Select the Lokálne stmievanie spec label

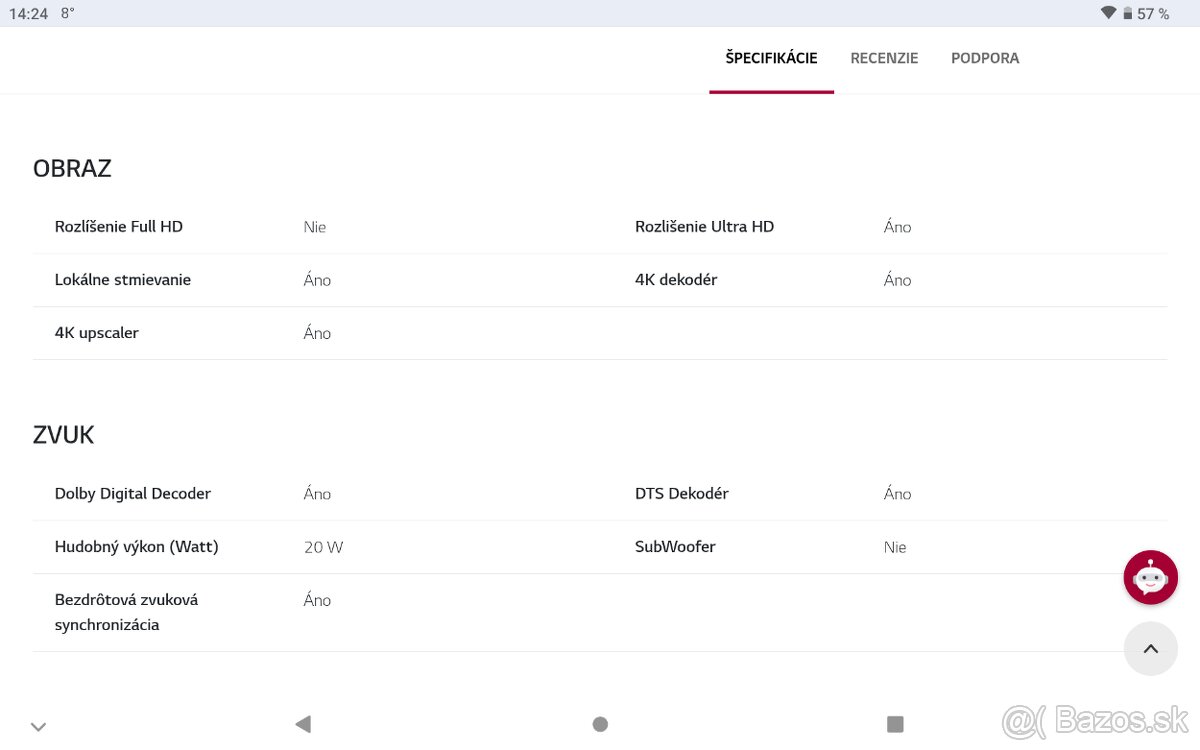tap(123, 280)
